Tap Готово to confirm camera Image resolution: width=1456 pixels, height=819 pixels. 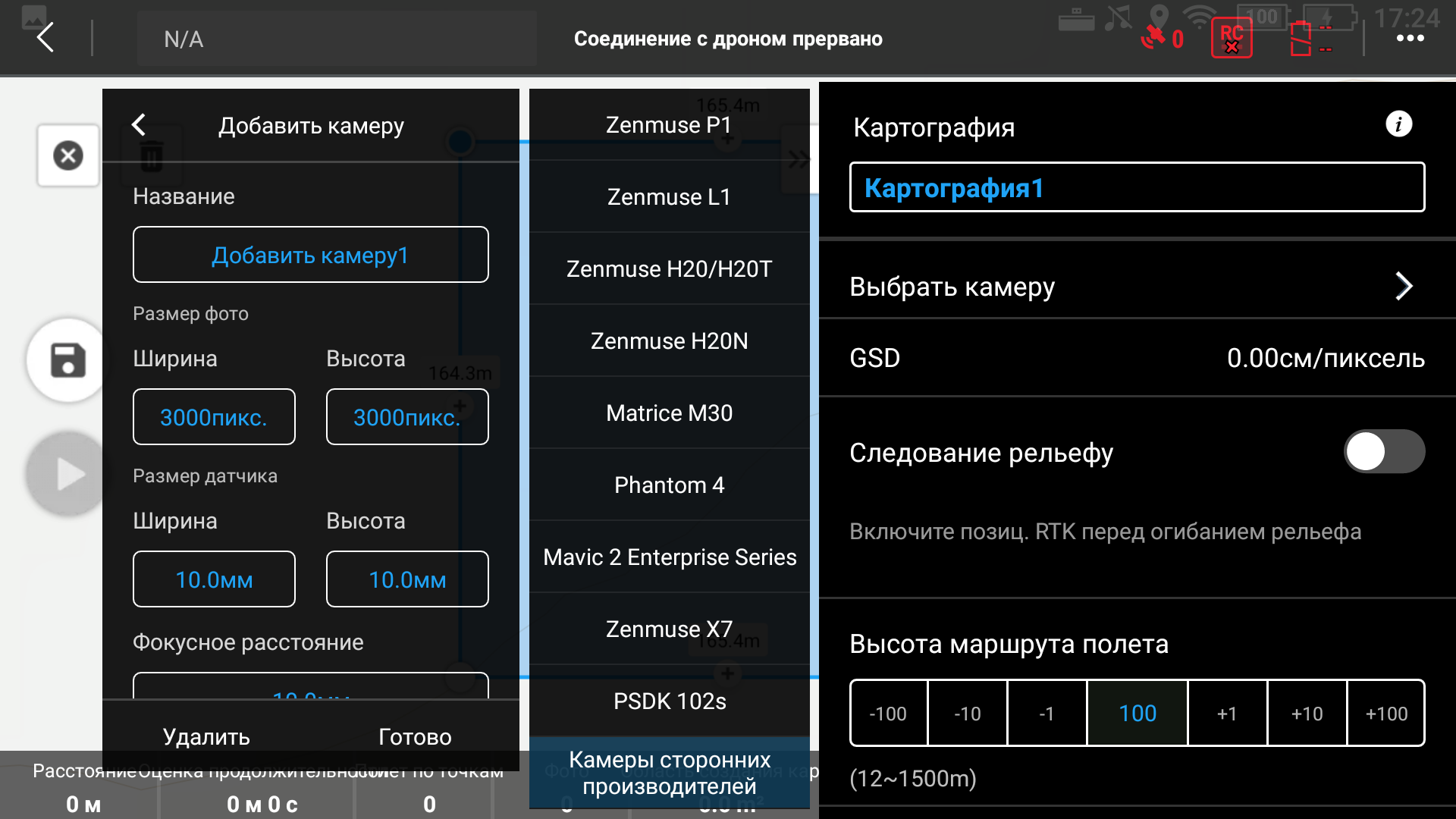(415, 736)
